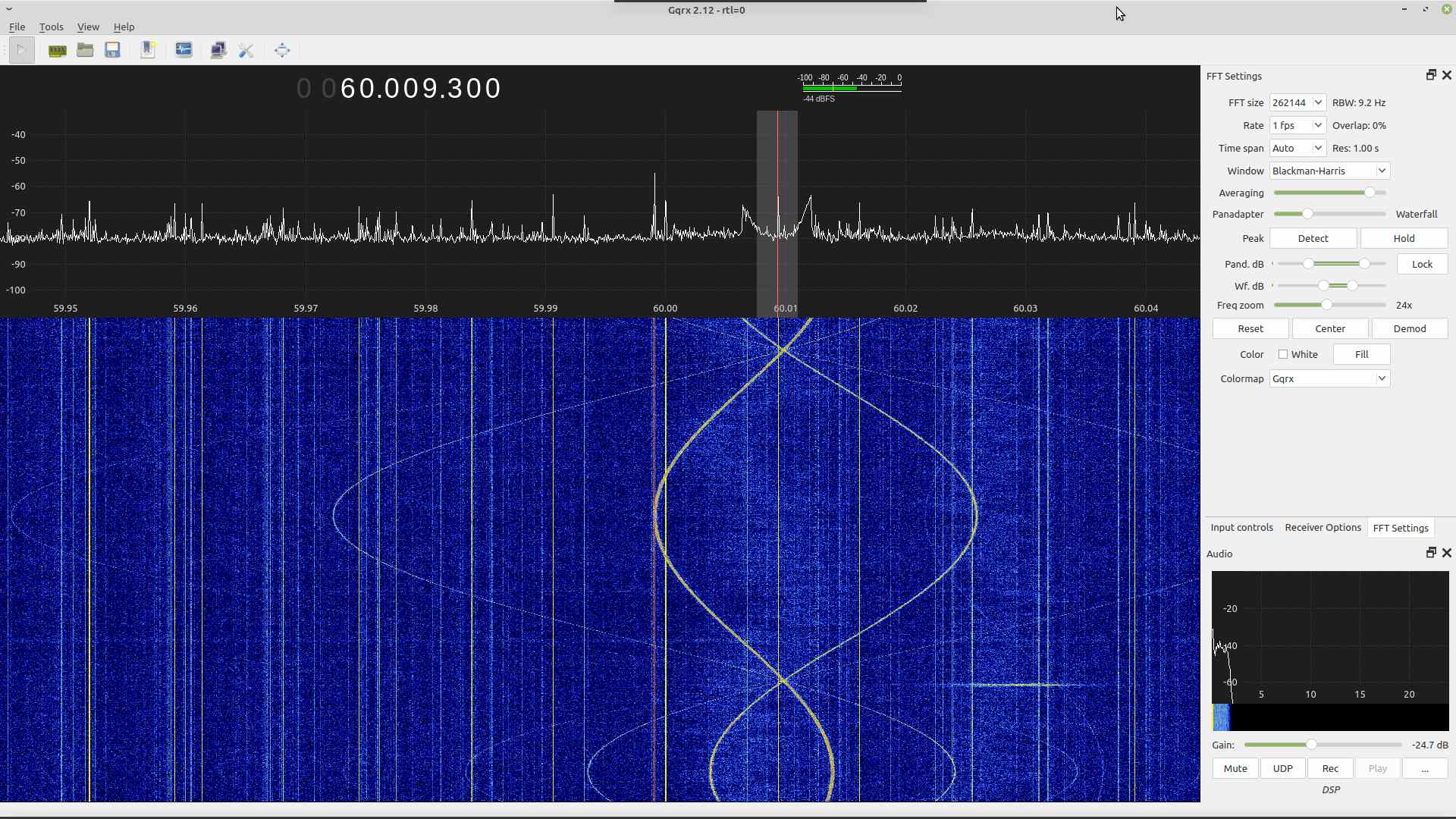Click the blue spectrum display toolbar icon
Image resolution: width=1456 pixels, height=819 pixels.
[184, 50]
